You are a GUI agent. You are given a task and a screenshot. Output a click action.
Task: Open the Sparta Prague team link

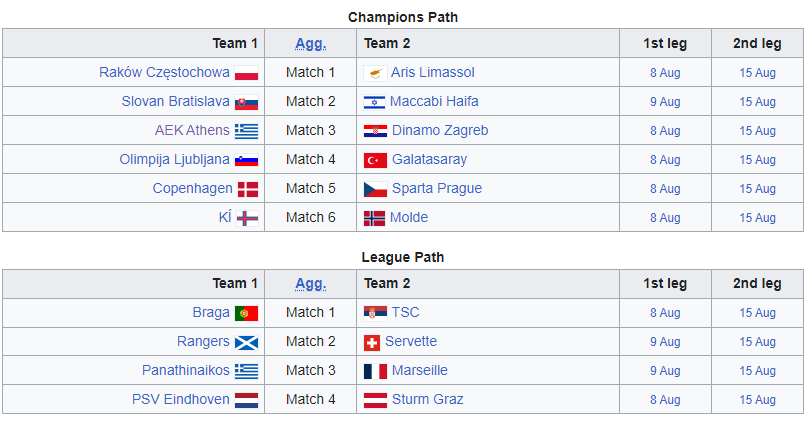pyautogui.click(x=436, y=188)
